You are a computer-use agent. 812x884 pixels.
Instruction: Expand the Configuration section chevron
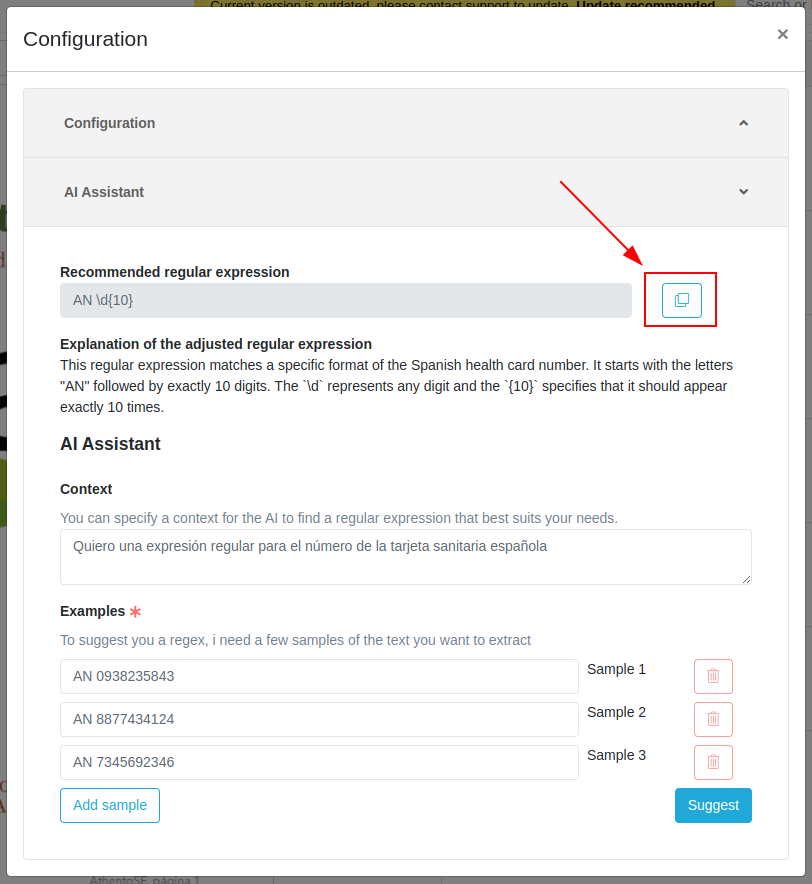coord(743,123)
